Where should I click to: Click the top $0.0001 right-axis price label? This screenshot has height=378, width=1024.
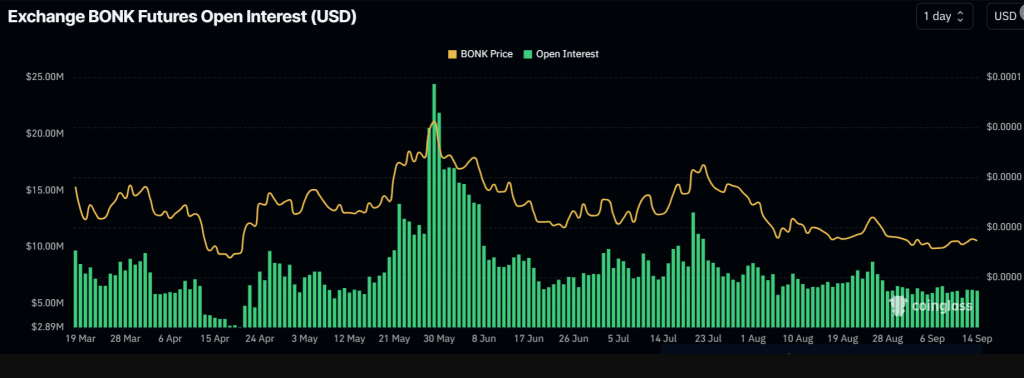point(1005,77)
